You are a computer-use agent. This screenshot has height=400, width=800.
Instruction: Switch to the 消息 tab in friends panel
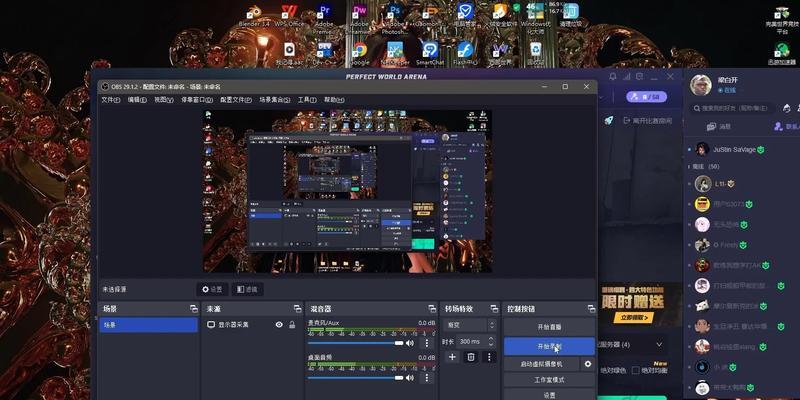coord(719,127)
